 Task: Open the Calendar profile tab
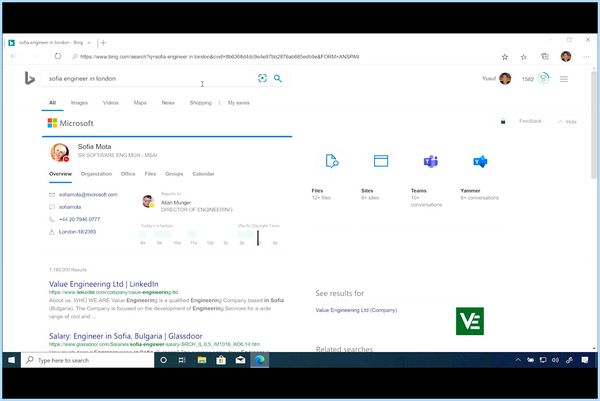[203, 174]
